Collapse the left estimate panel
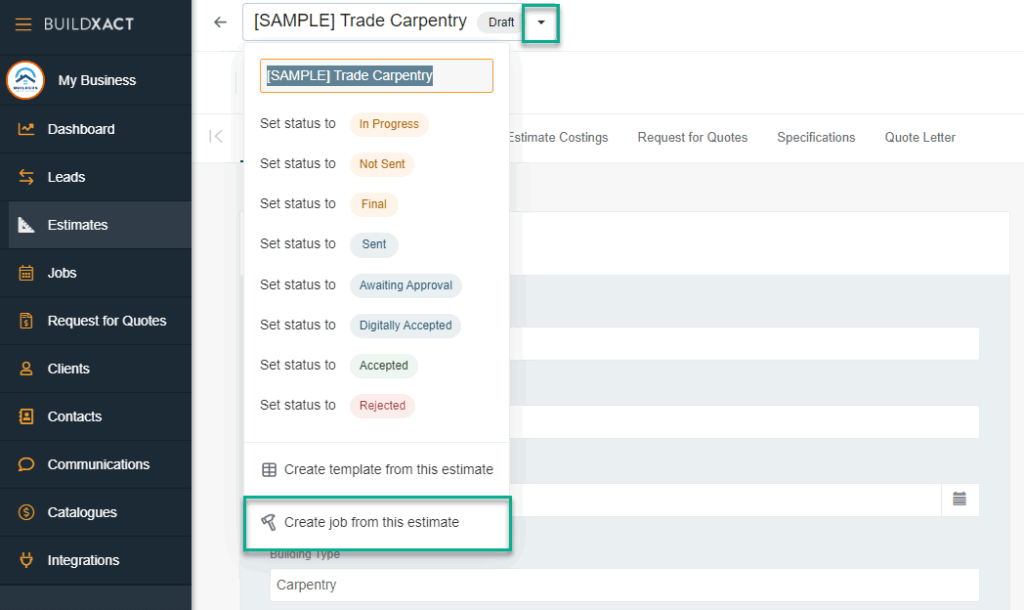 tap(214, 138)
